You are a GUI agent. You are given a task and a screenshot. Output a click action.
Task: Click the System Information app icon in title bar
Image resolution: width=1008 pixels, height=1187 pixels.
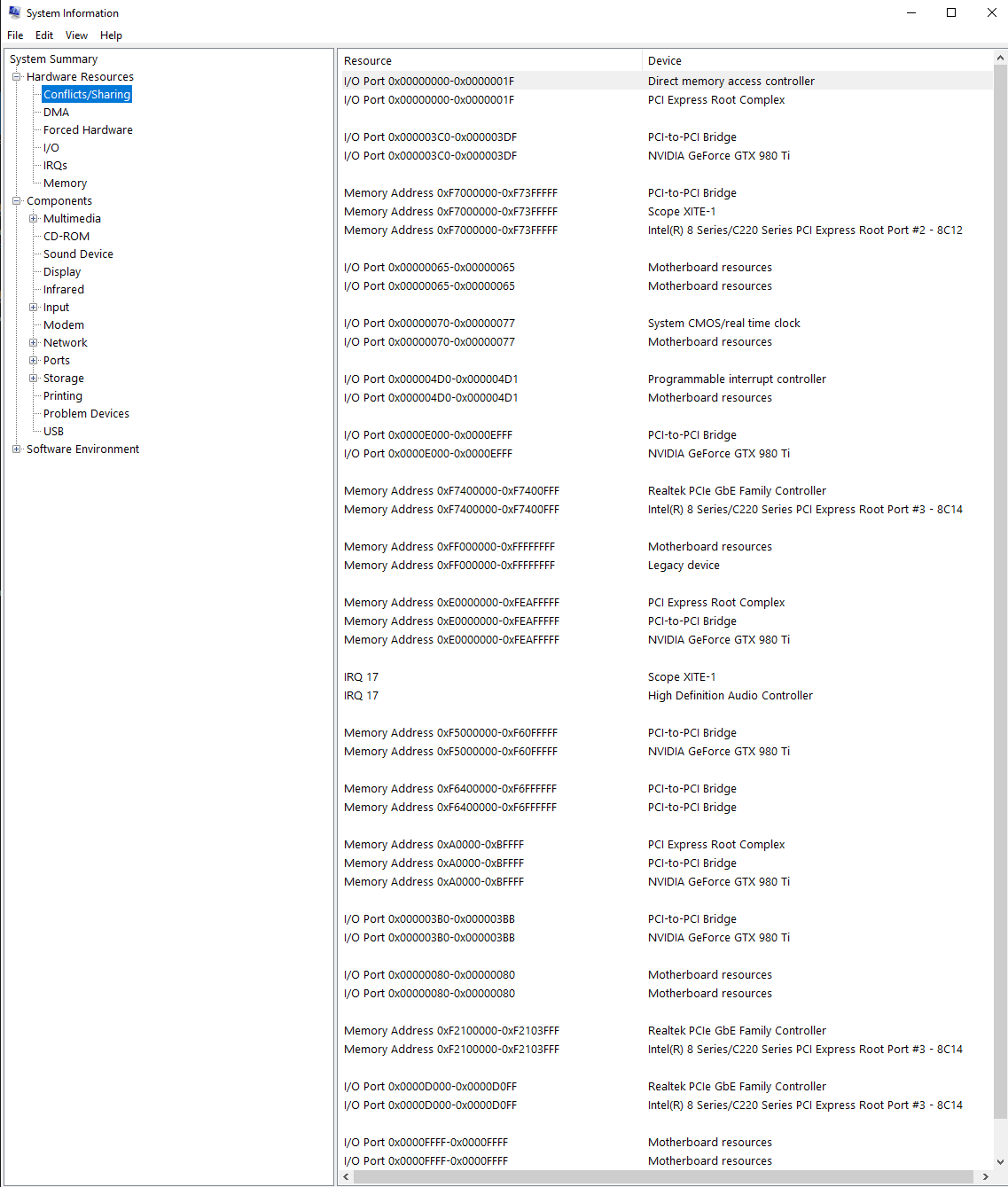tap(14, 12)
